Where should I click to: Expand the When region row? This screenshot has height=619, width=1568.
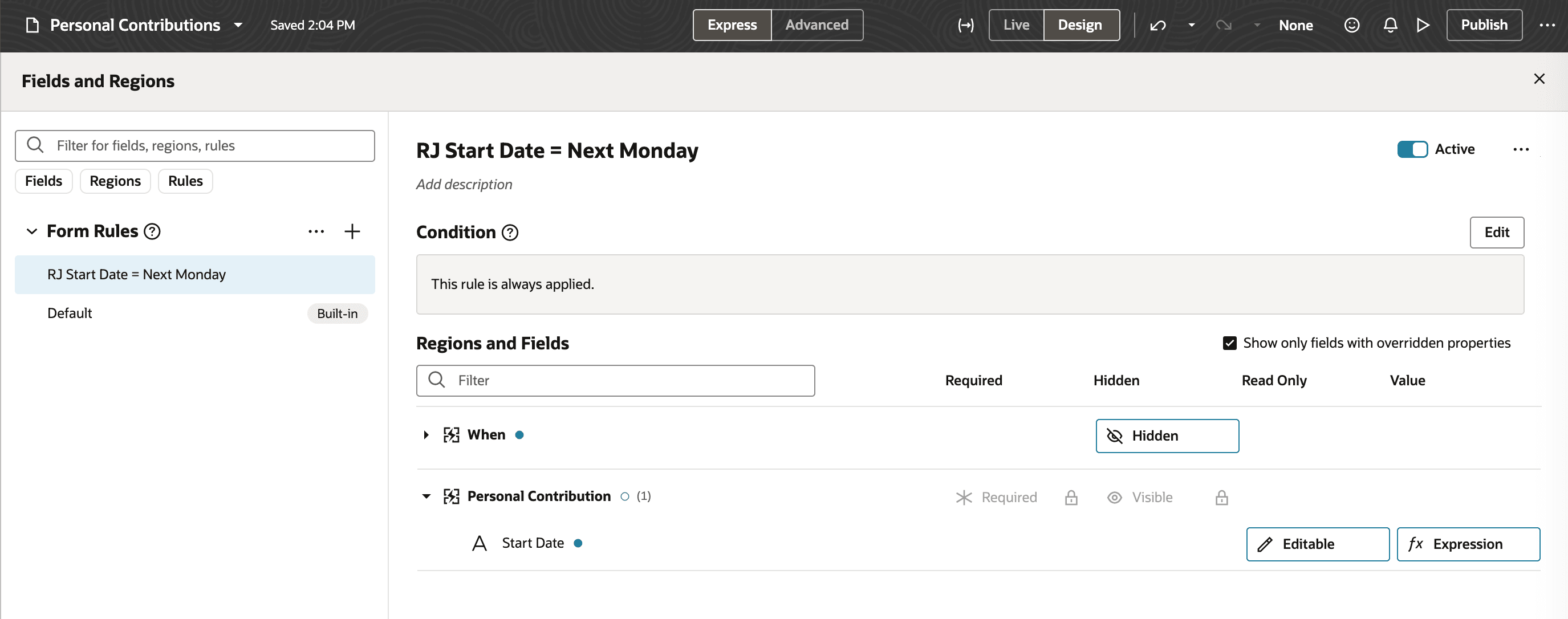click(x=426, y=435)
